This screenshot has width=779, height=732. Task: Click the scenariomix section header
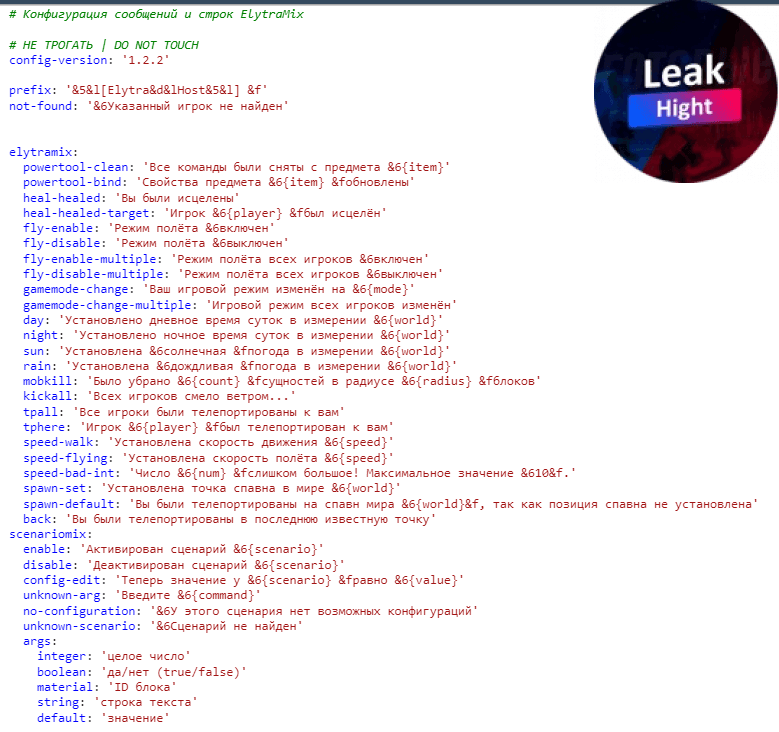tap(50, 534)
